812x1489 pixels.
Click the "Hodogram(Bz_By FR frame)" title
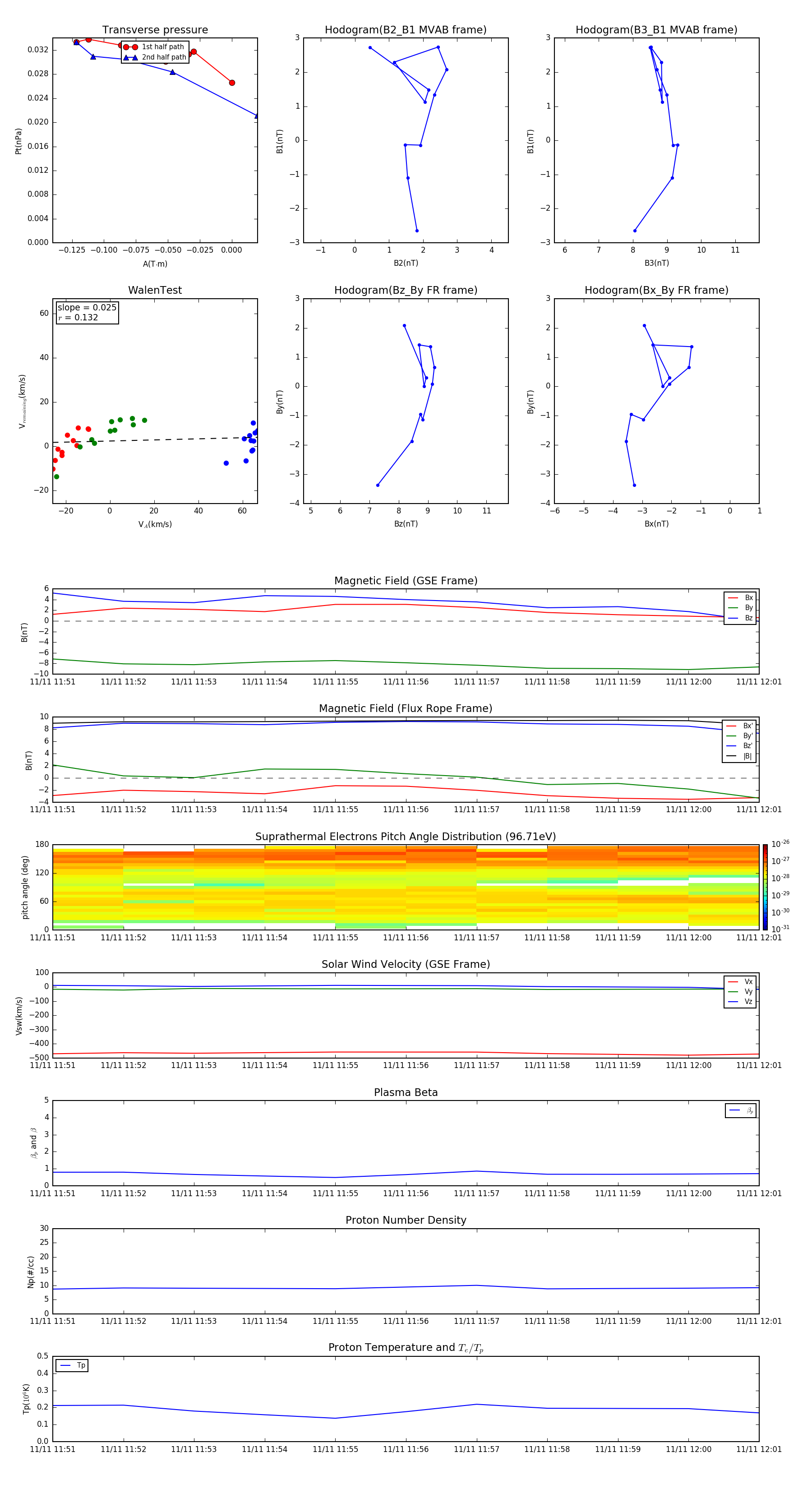[x=406, y=290]
